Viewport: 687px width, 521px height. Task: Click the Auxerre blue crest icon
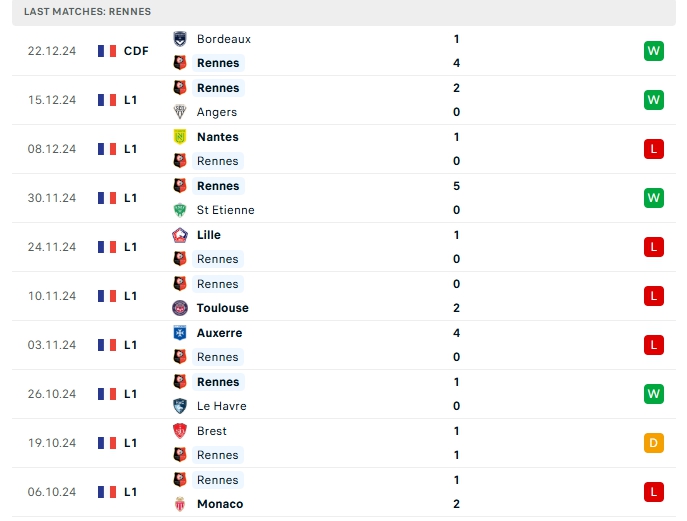click(180, 333)
